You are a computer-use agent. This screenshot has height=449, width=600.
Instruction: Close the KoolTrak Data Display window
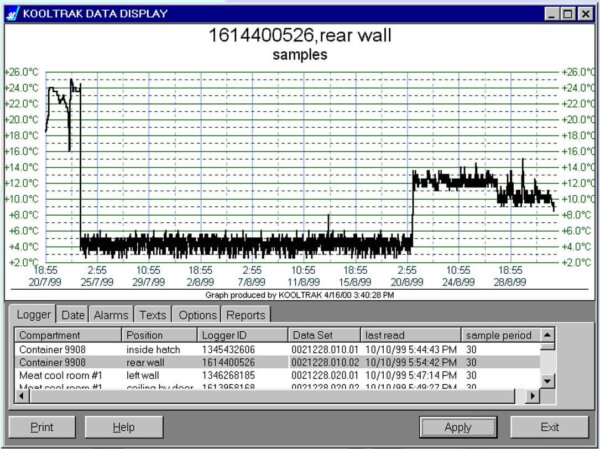(x=585, y=14)
